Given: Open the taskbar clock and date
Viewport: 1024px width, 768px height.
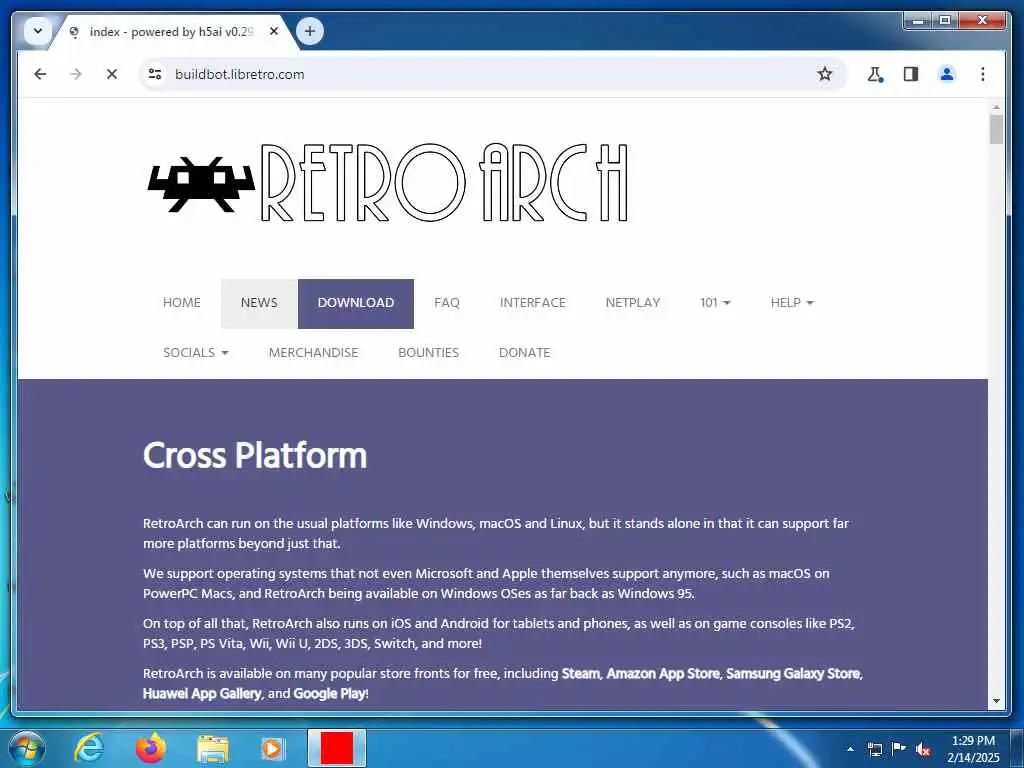Looking at the screenshot, I should point(973,749).
